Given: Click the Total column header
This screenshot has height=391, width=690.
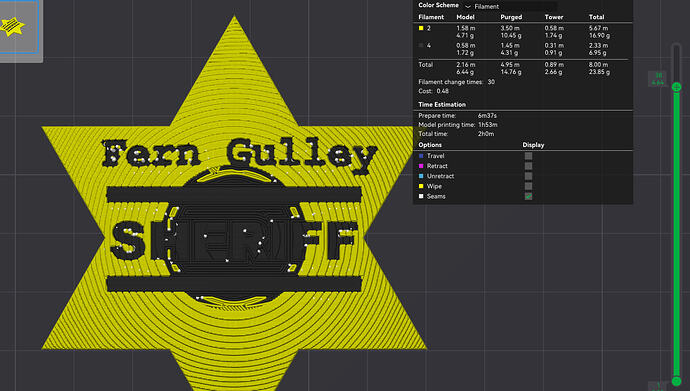Looking at the screenshot, I should point(596,17).
